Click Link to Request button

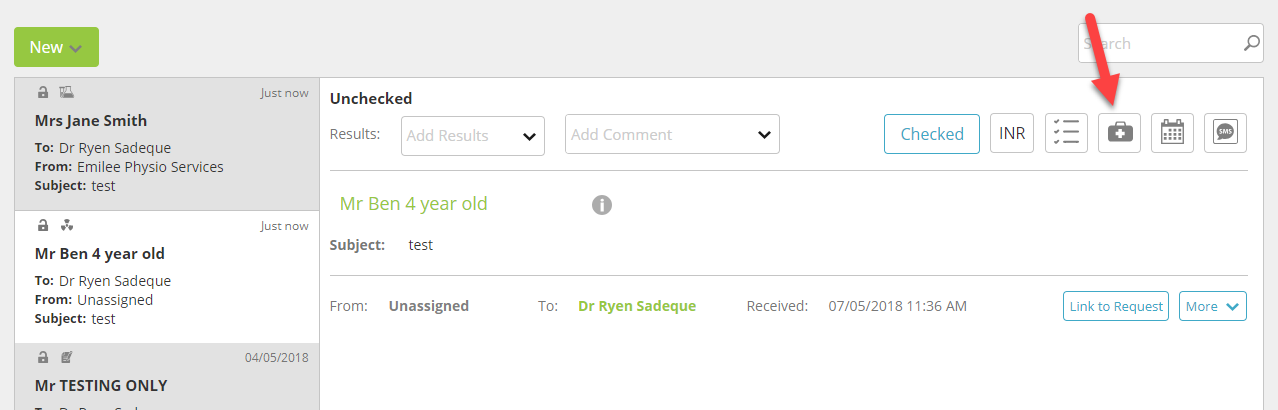point(1116,306)
